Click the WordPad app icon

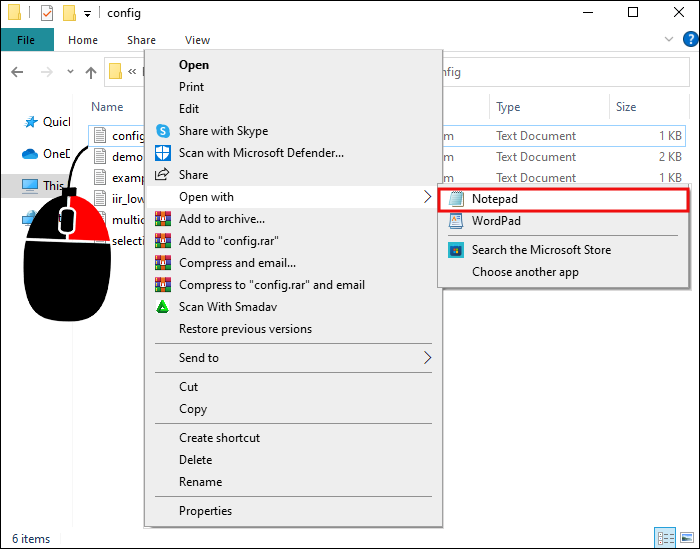click(x=456, y=221)
